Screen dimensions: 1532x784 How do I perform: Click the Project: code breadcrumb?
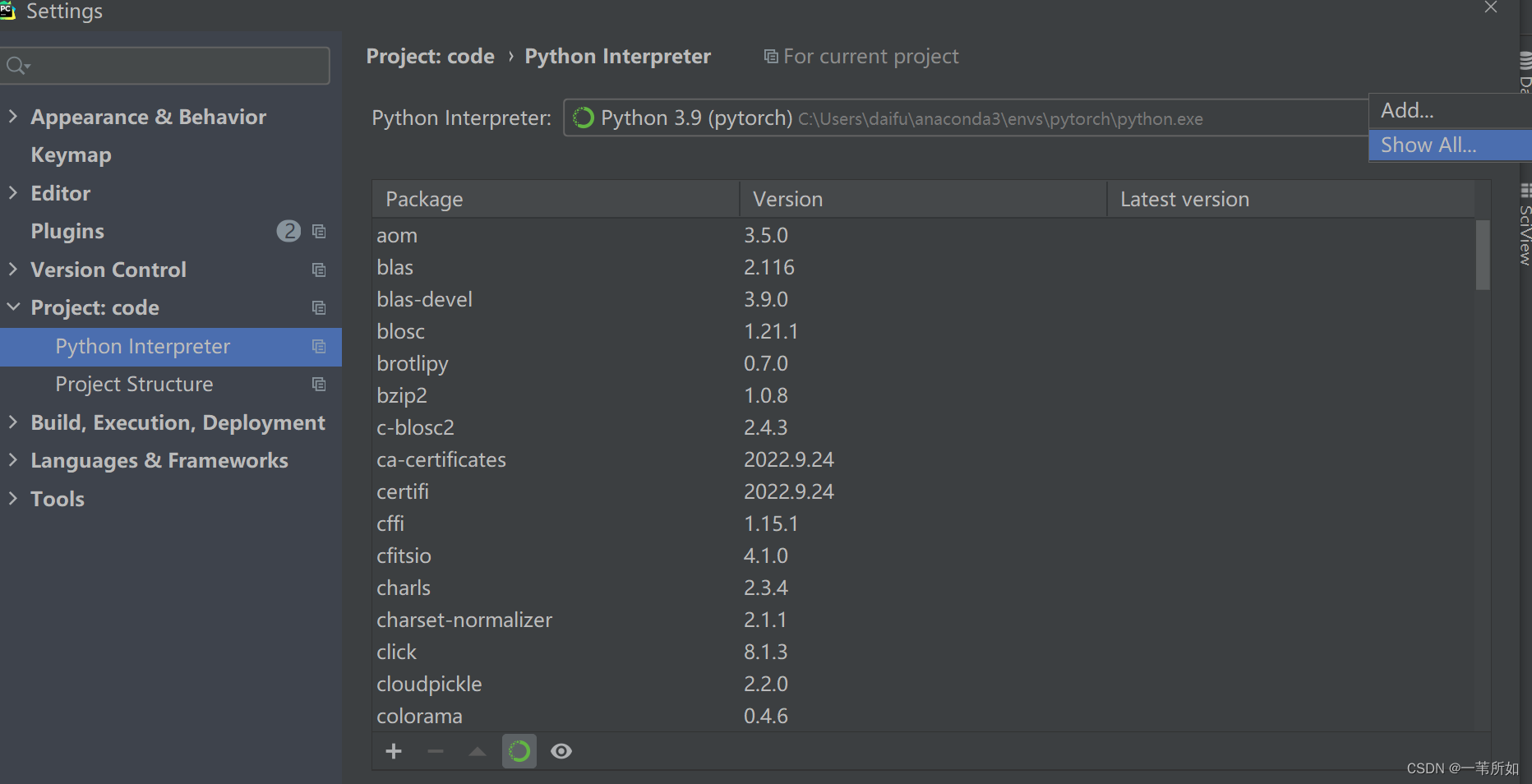(431, 56)
